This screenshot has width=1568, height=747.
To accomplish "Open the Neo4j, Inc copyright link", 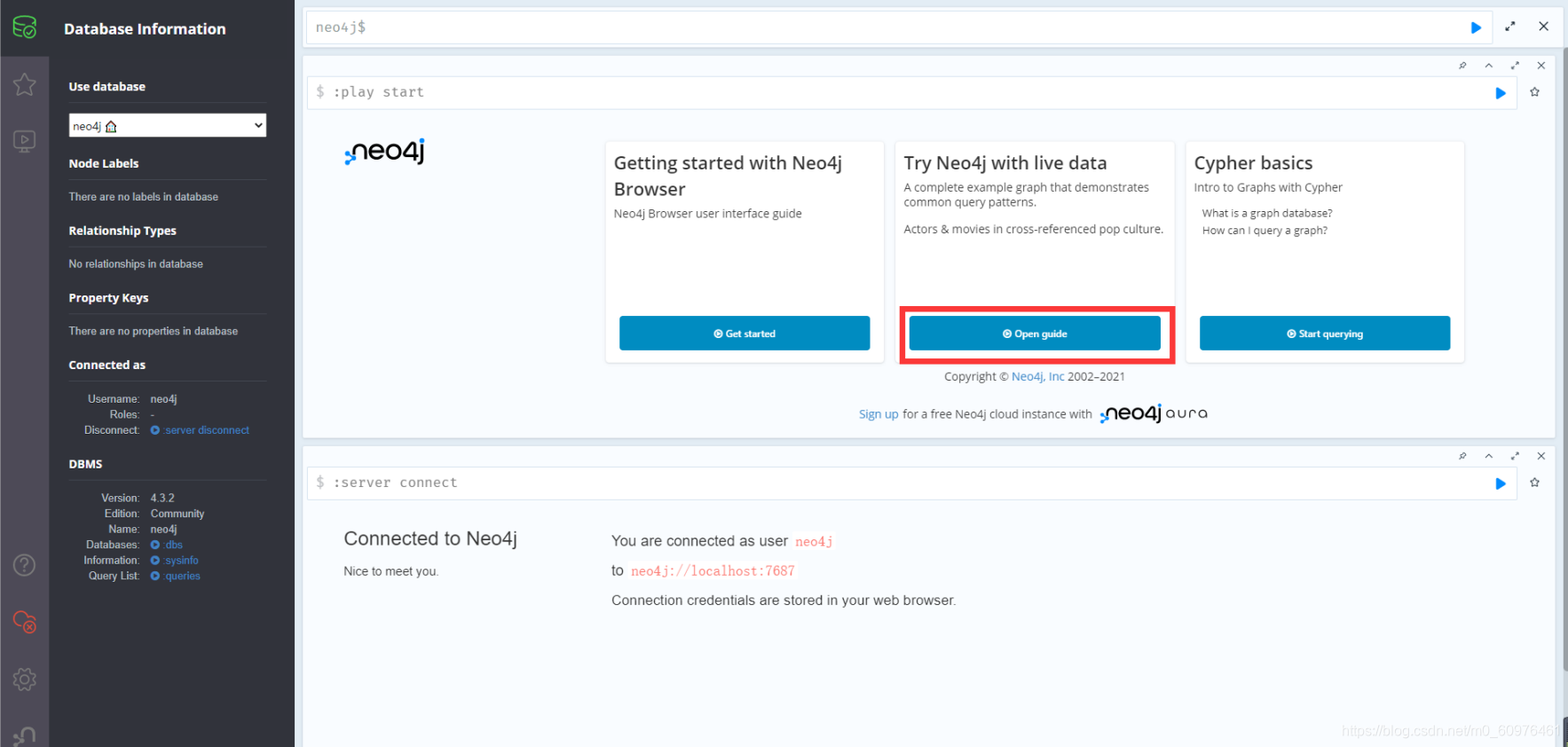I will [x=1037, y=376].
